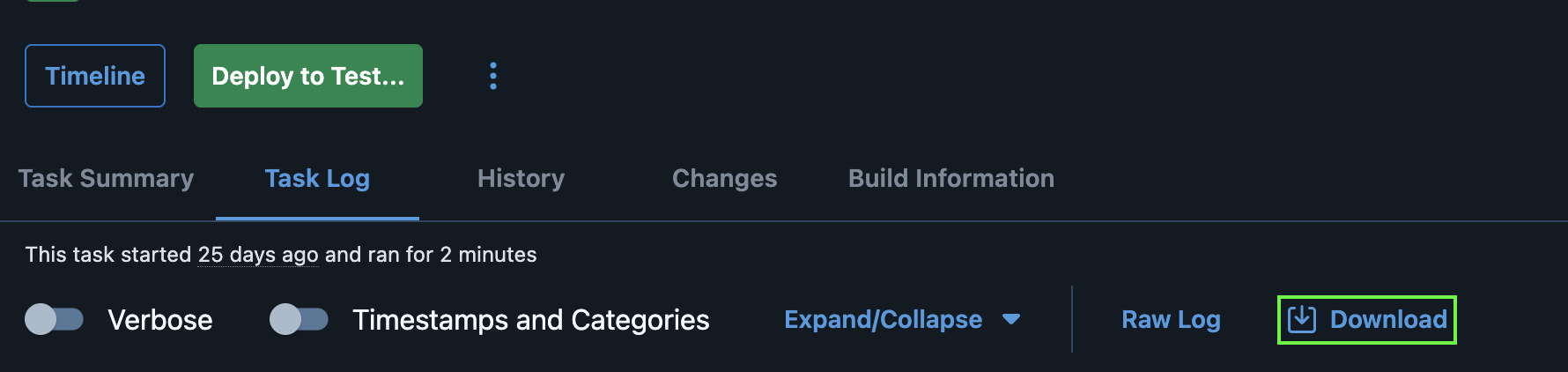Click the Timeline button

[95, 76]
